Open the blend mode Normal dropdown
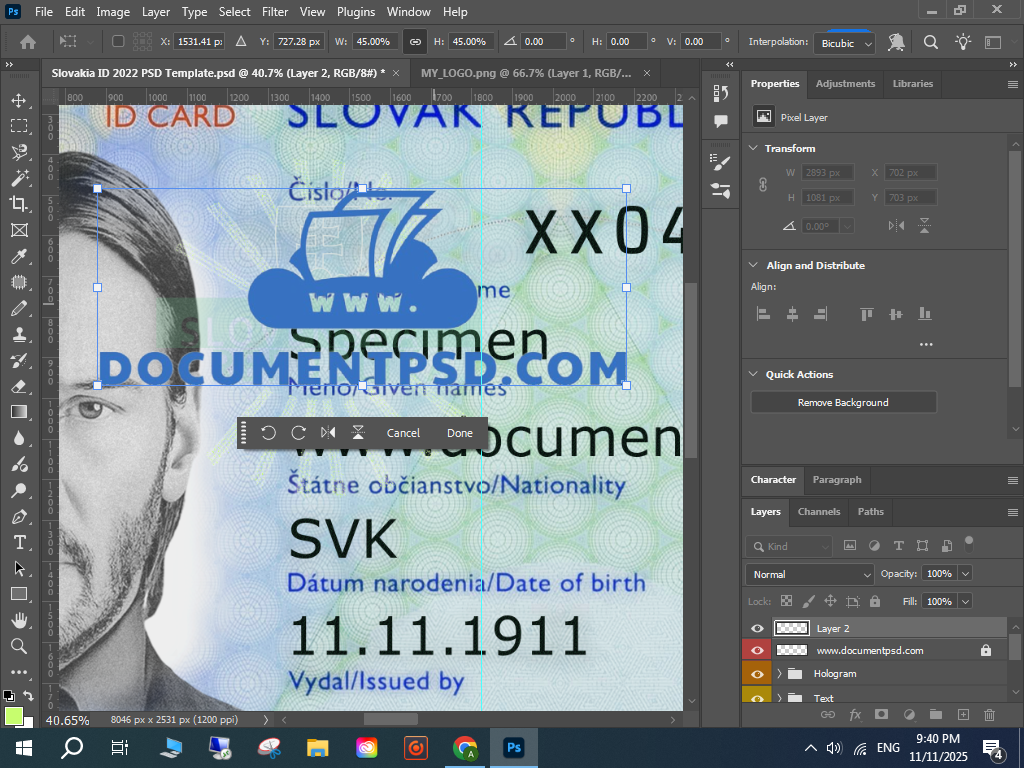The image size is (1024, 768). (809, 574)
